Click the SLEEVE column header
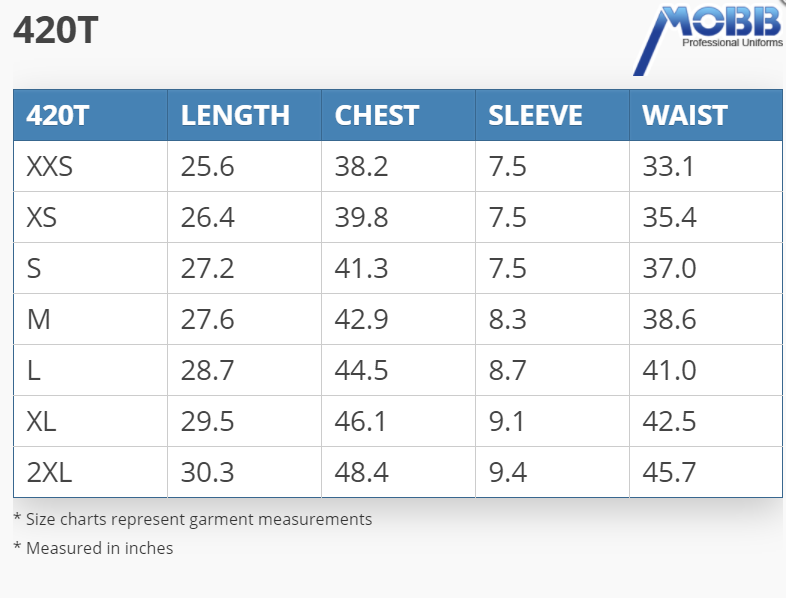Viewport: 786px width, 598px height. point(535,115)
